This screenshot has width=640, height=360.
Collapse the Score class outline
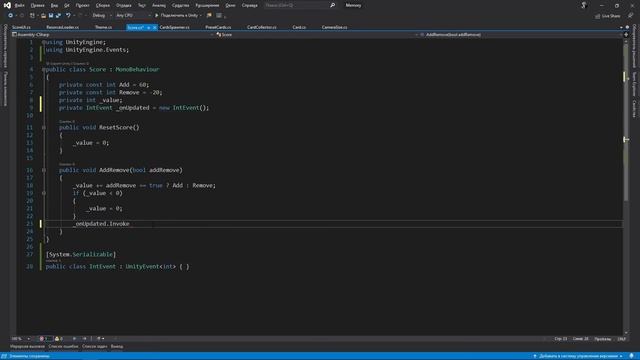(44, 69)
